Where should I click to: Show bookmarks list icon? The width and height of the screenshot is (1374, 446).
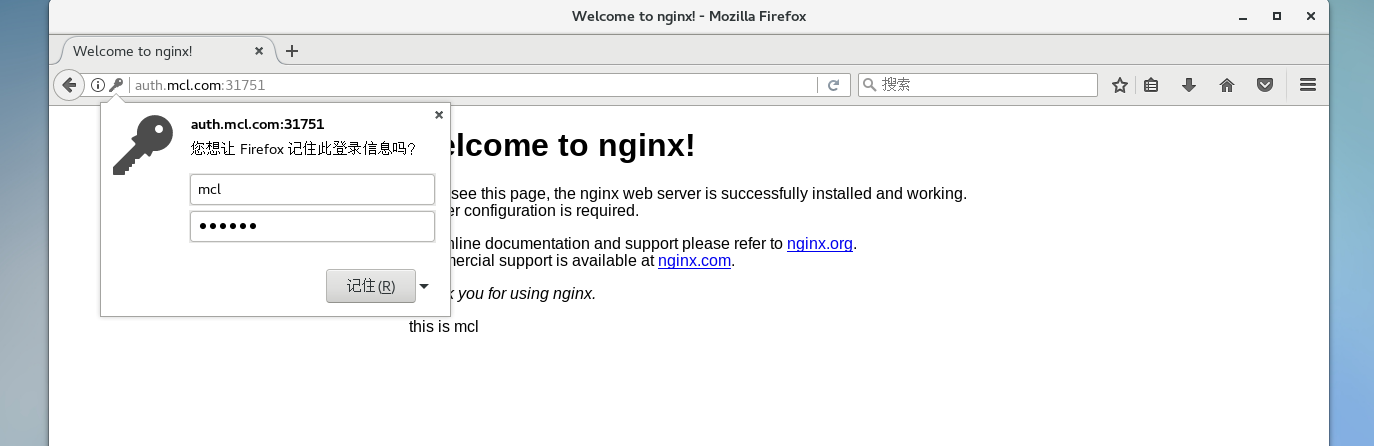point(1151,85)
